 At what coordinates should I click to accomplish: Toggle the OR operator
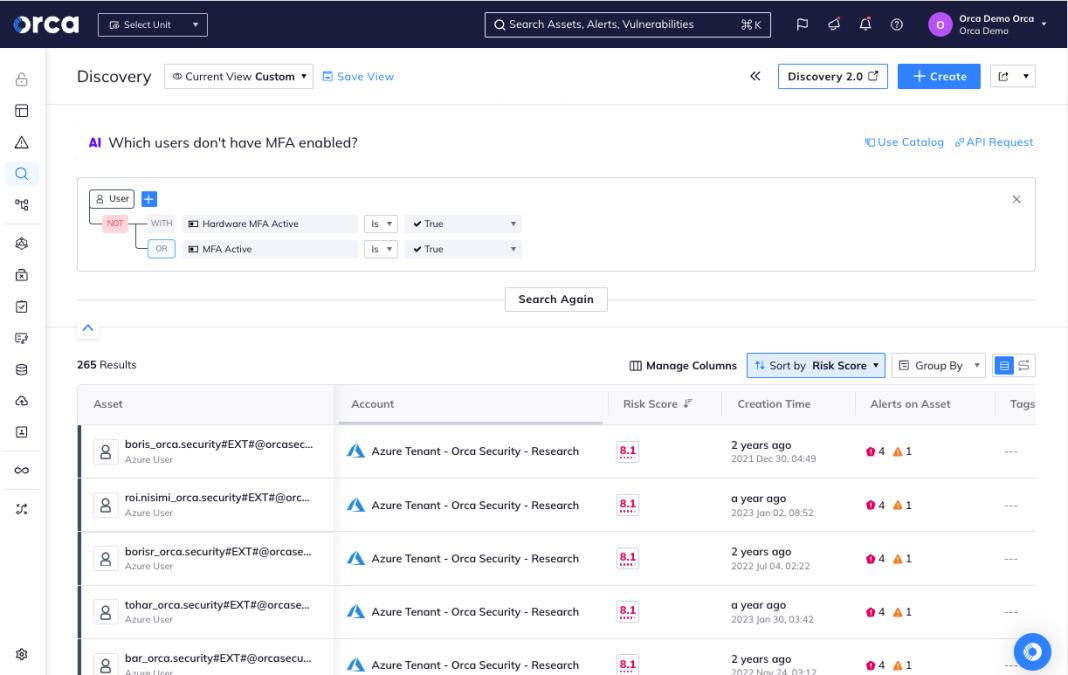click(161, 249)
